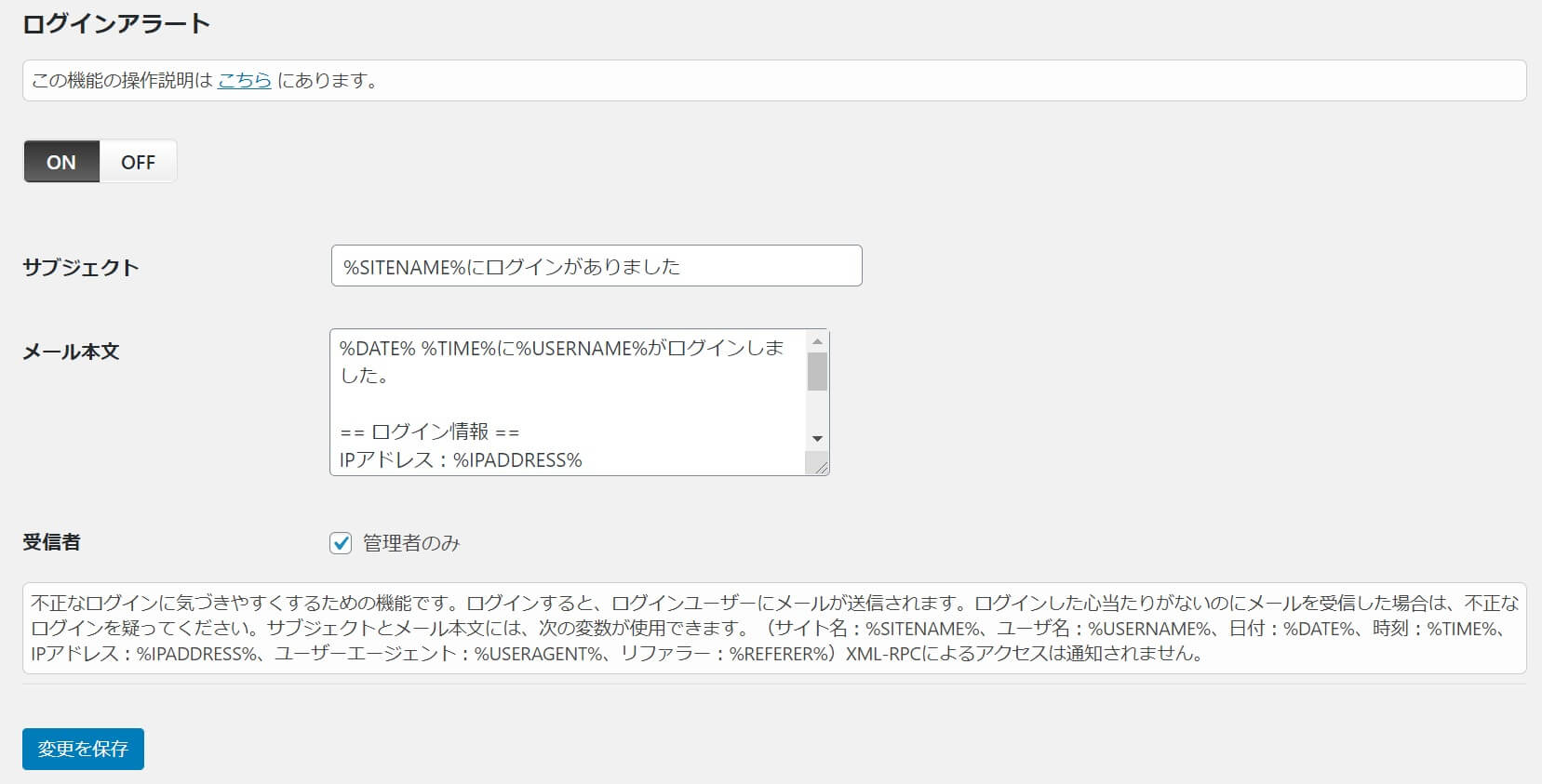
Task: Click the == ログイン情報 == line in mail body
Action: pos(430,432)
